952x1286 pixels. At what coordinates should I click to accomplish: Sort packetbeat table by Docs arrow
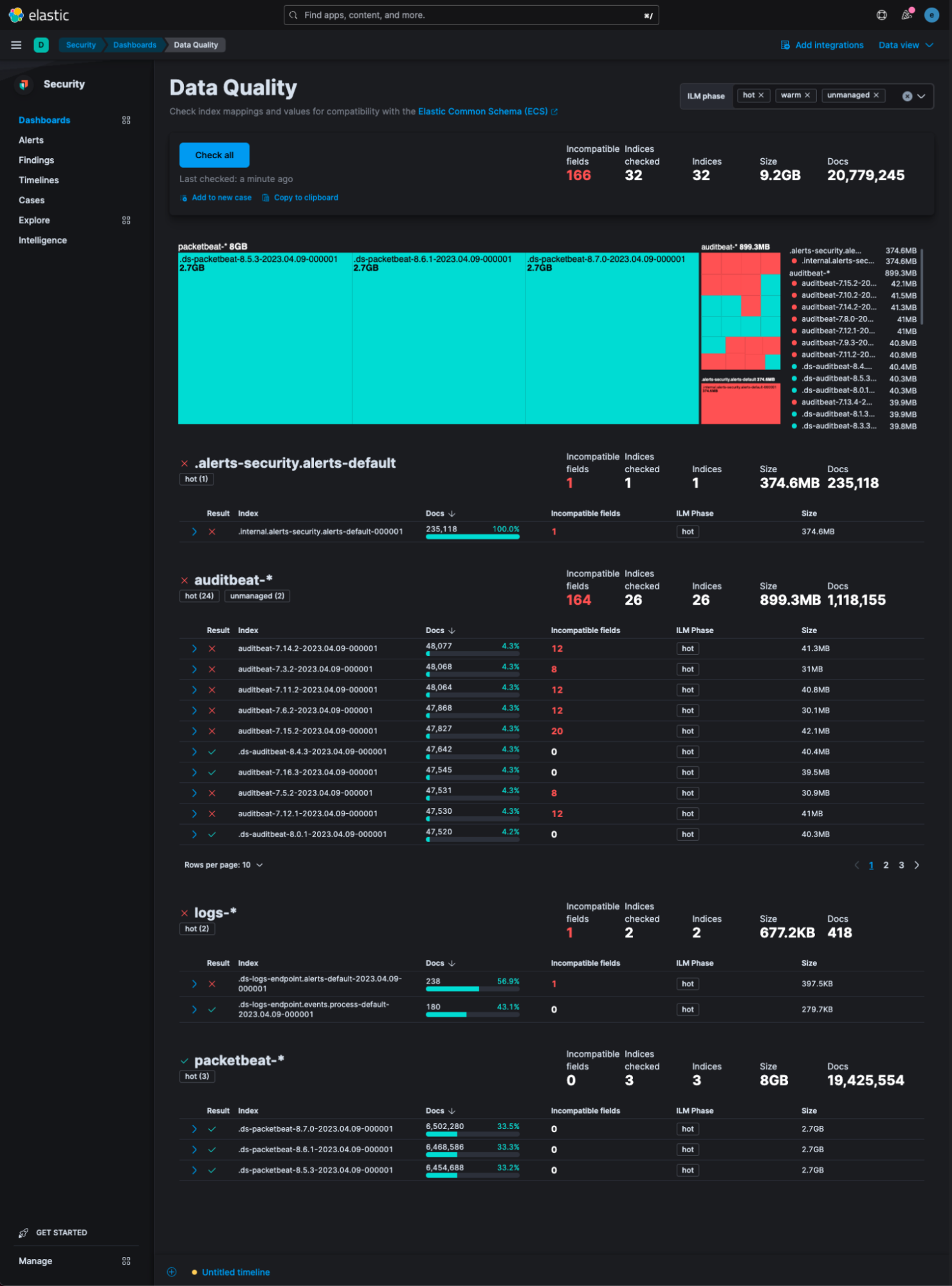[452, 1111]
